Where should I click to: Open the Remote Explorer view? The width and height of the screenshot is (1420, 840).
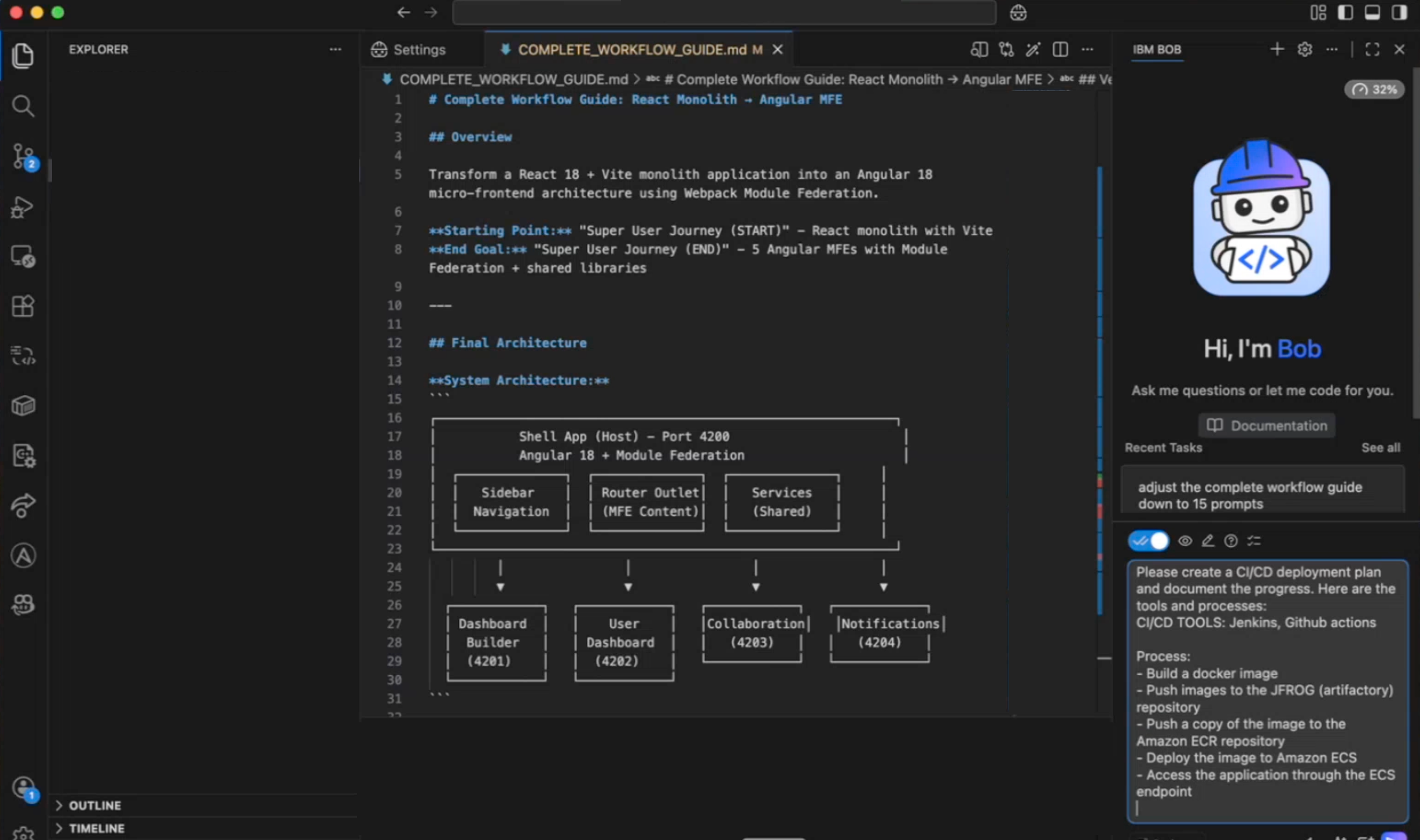[23, 257]
